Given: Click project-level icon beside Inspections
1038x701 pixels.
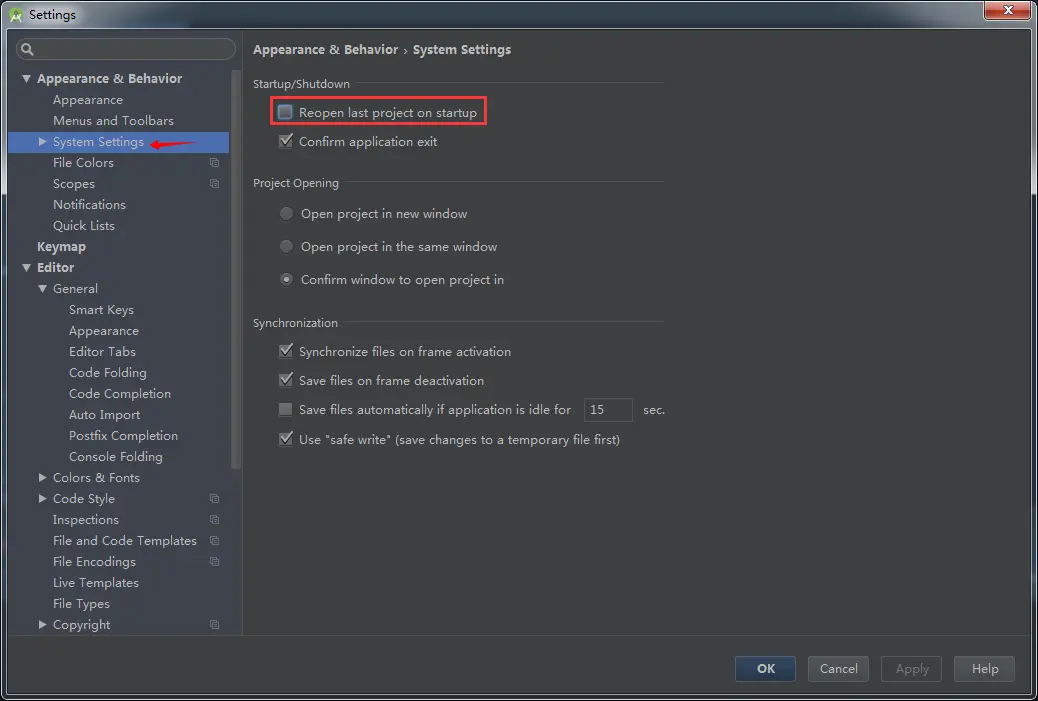Looking at the screenshot, I should pyautogui.click(x=214, y=520).
